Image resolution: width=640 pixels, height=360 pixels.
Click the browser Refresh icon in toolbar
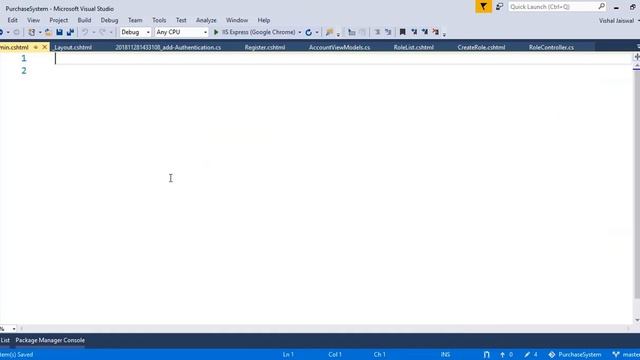pos(309,32)
